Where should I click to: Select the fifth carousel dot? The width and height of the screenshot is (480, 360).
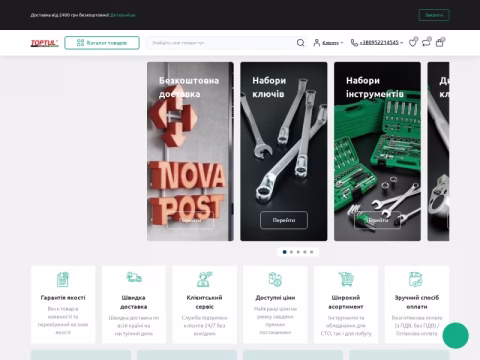tap(312, 252)
